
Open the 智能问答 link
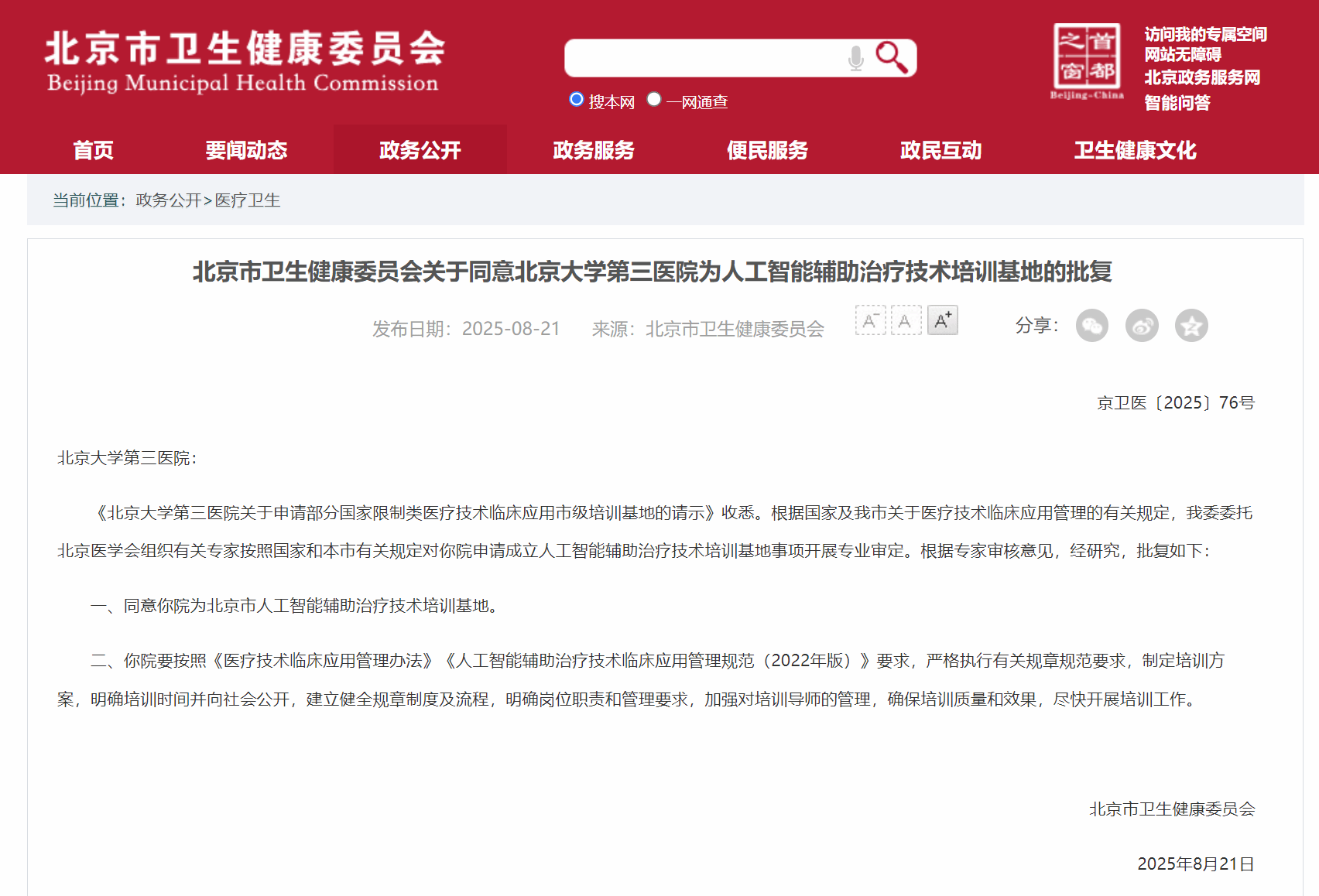1177,103
